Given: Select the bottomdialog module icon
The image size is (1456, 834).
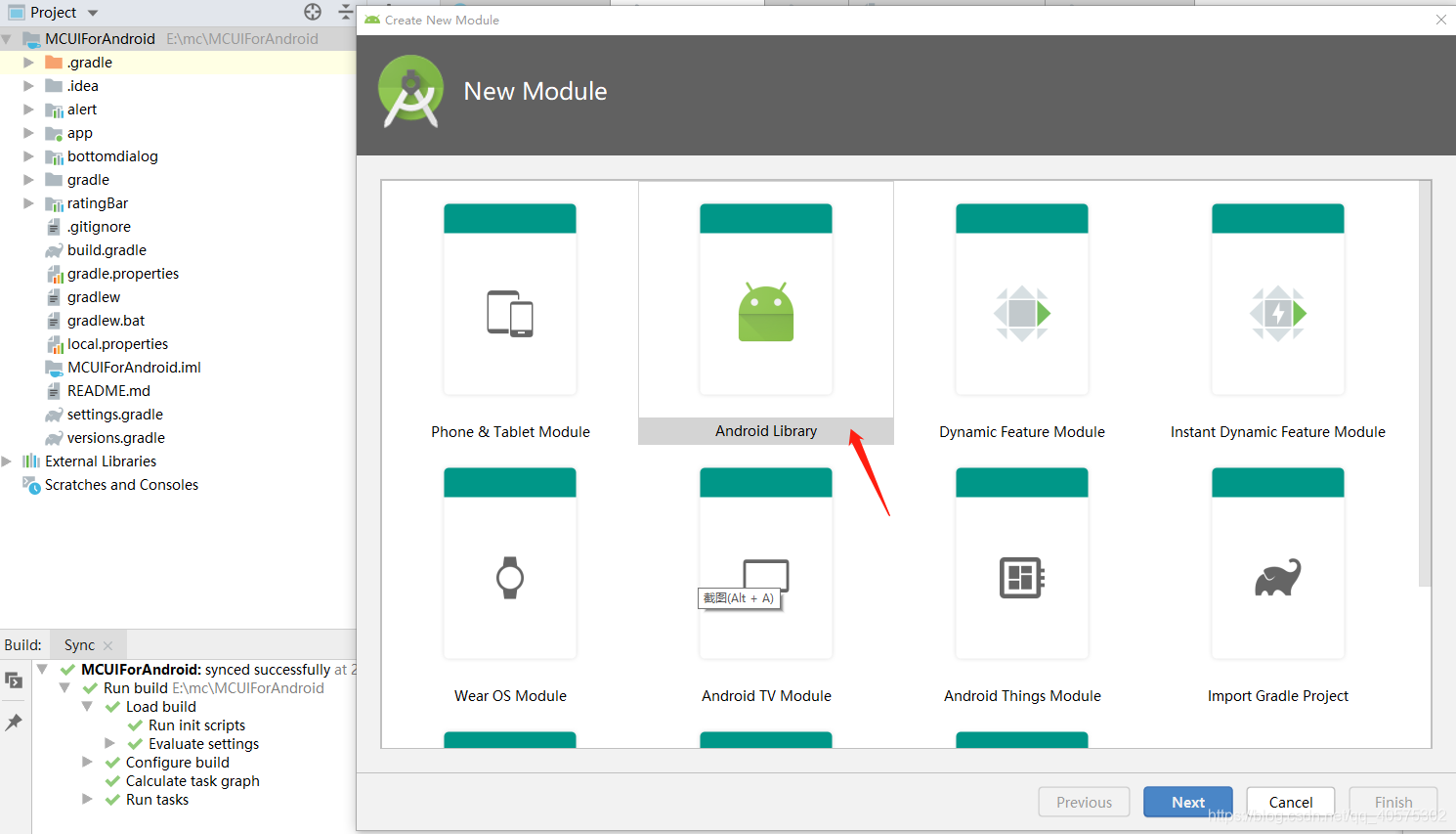Looking at the screenshot, I should click(x=54, y=156).
